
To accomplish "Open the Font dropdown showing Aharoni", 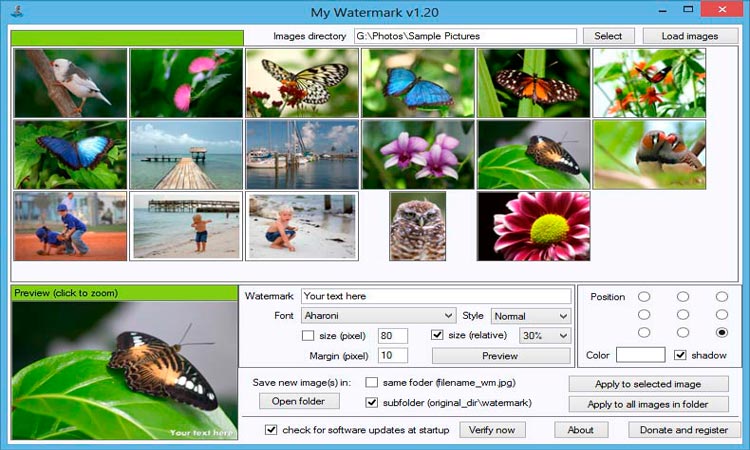I will (x=378, y=316).
